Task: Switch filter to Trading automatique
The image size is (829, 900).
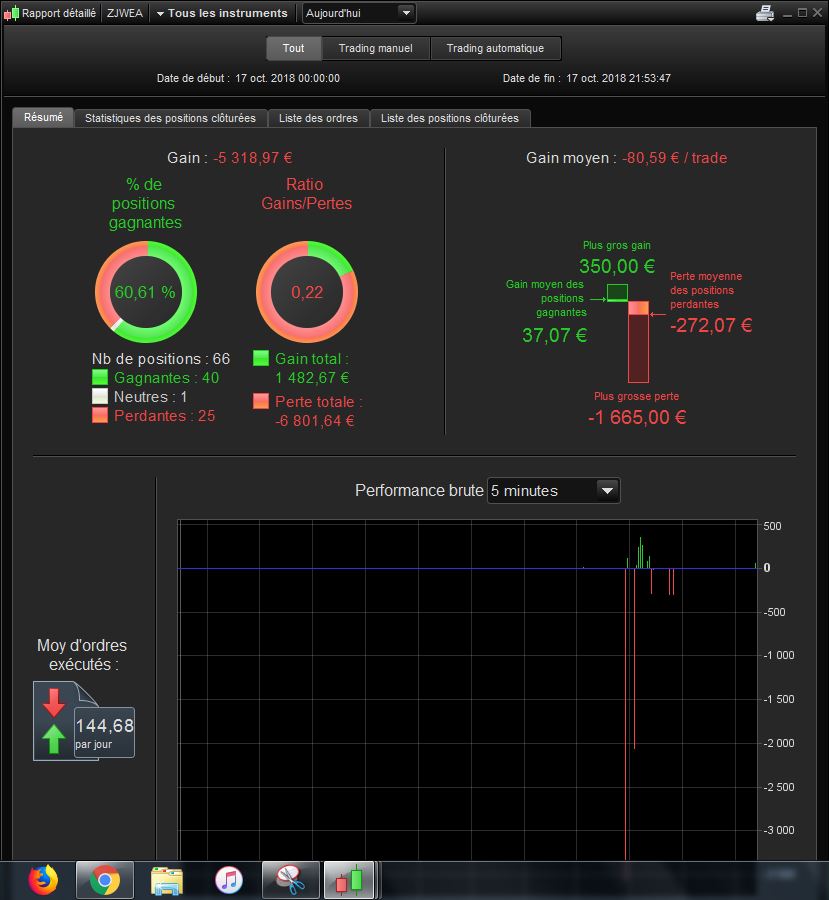Action: pyautogui.click(x=495, y=48)
